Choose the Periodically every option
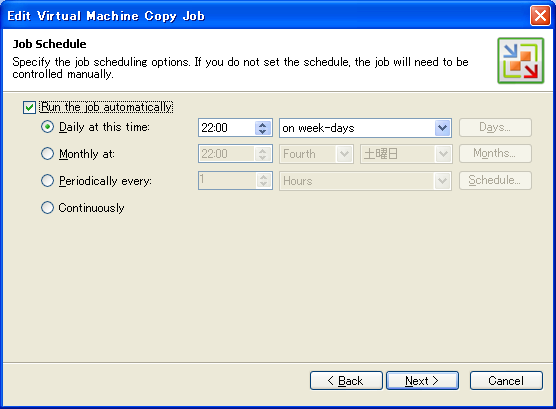The image size is (556, 409). [47, 181]
